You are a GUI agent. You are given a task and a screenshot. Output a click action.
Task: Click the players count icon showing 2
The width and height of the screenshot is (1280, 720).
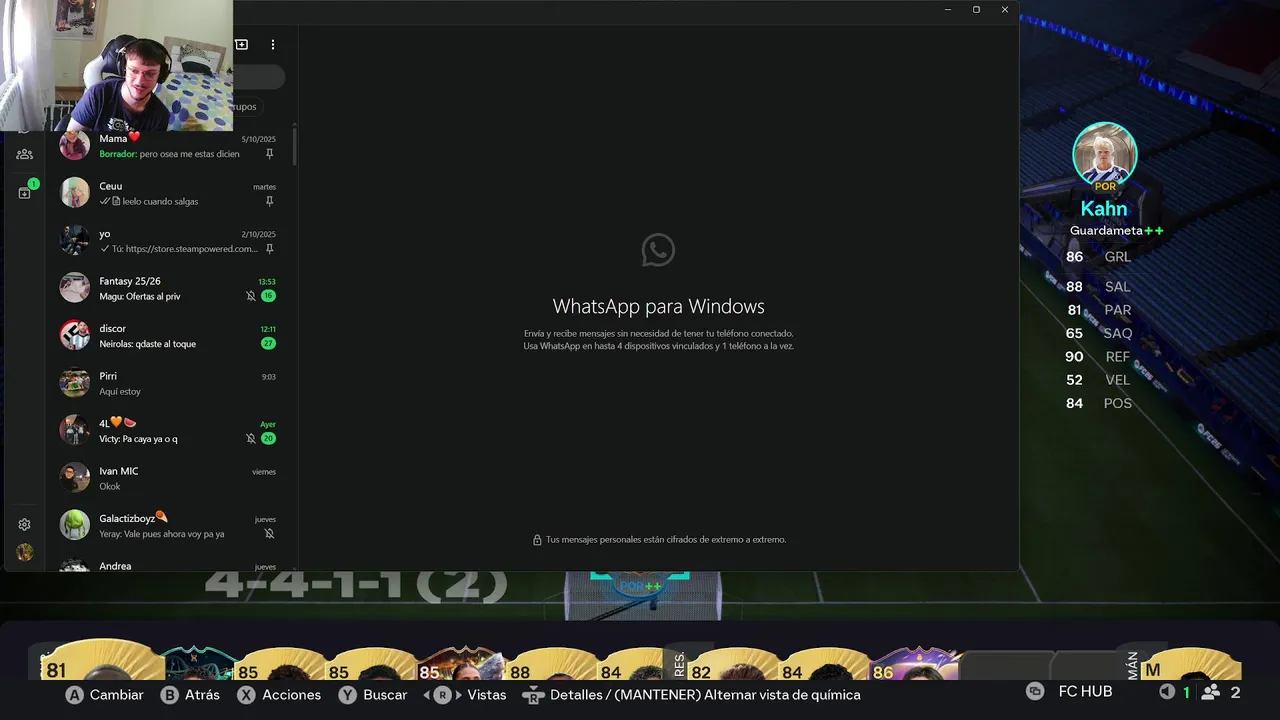1211,692
